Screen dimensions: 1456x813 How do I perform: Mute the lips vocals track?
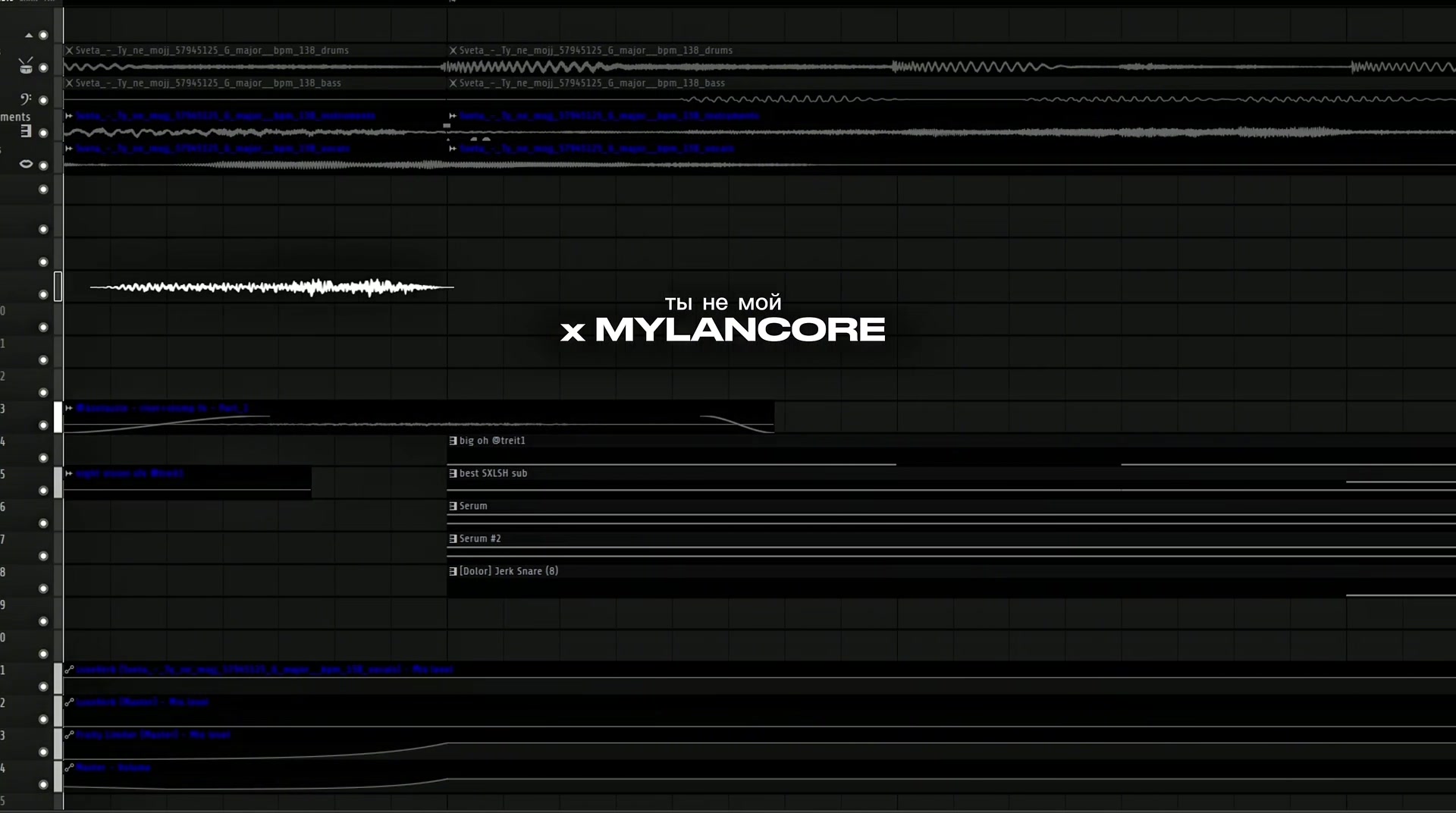coord(43,165)
